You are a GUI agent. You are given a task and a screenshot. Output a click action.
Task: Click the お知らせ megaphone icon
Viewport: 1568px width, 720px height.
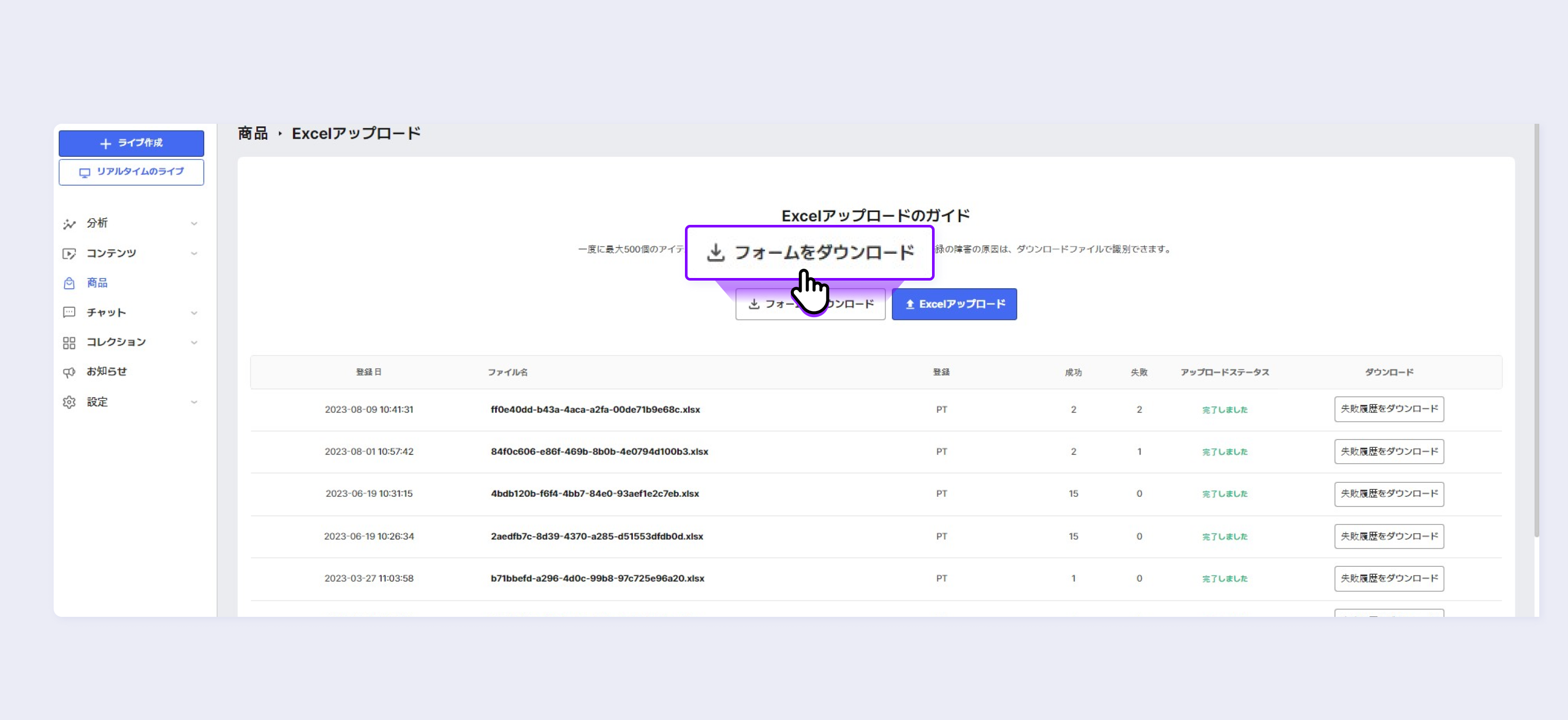(70, 372)
